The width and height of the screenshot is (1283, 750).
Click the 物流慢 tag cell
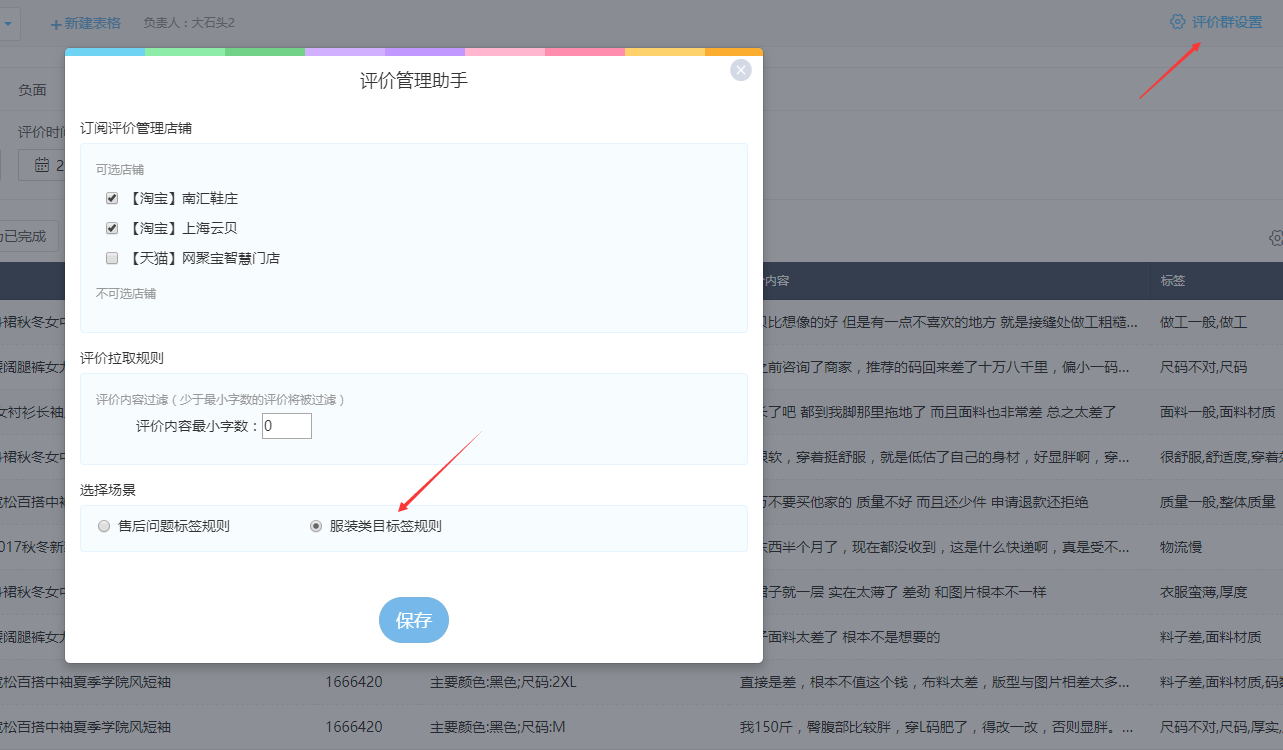1181,547
